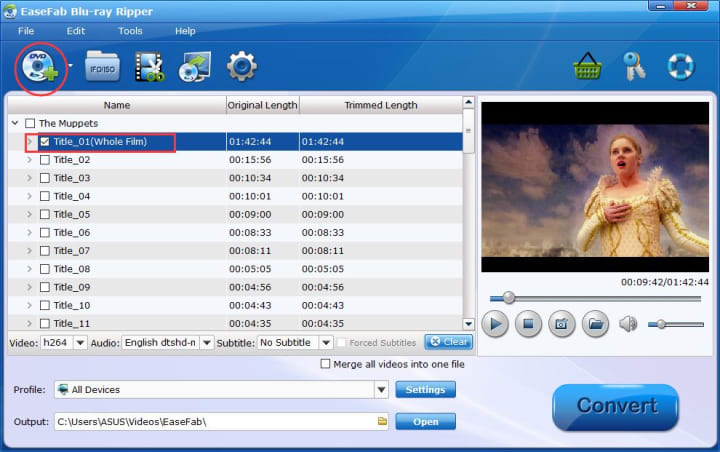Click the disc-to-computer backup icon
This screenshot has height=452, width=720.
[x=195, y=67]
